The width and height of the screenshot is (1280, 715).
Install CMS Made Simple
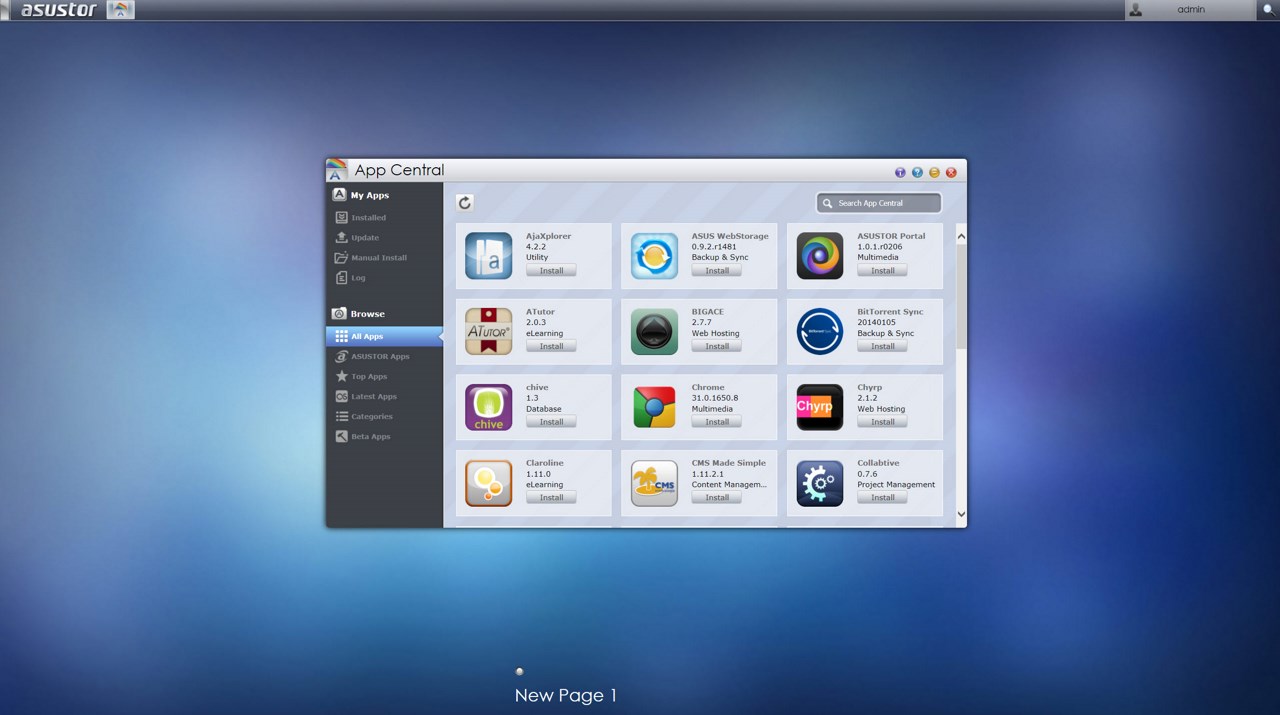[x=717, y=497]
